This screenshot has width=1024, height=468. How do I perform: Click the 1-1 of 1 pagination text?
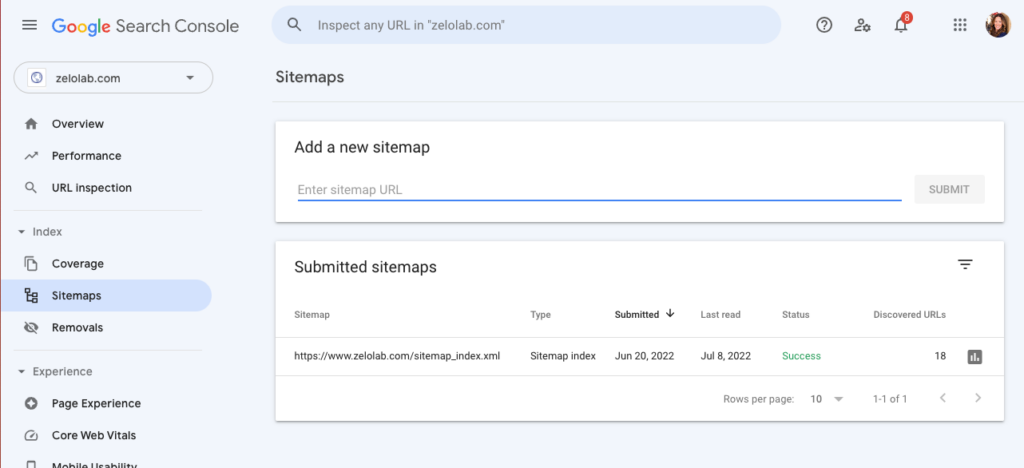[889, 399]
